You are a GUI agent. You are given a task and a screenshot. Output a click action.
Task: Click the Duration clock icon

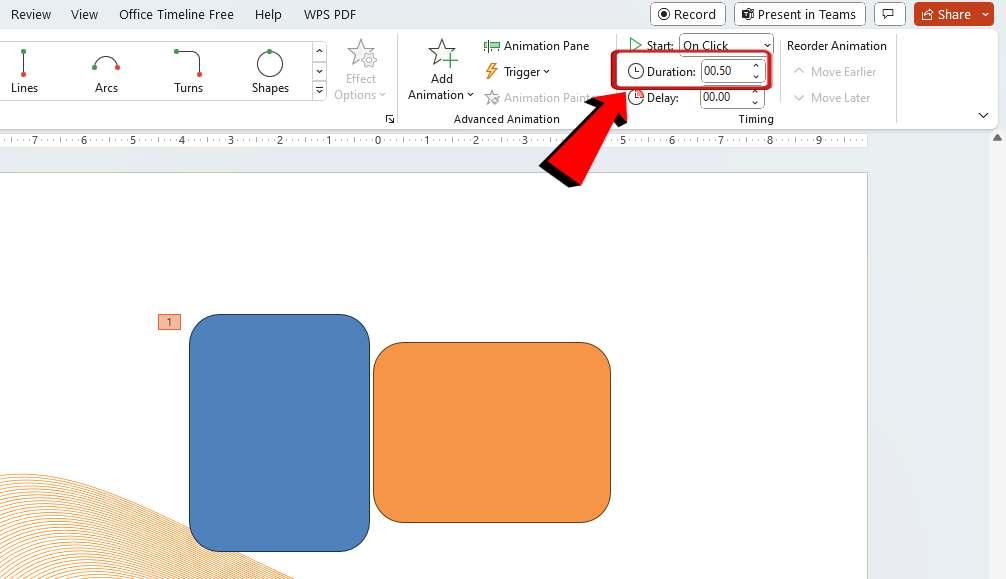[637, 71]
